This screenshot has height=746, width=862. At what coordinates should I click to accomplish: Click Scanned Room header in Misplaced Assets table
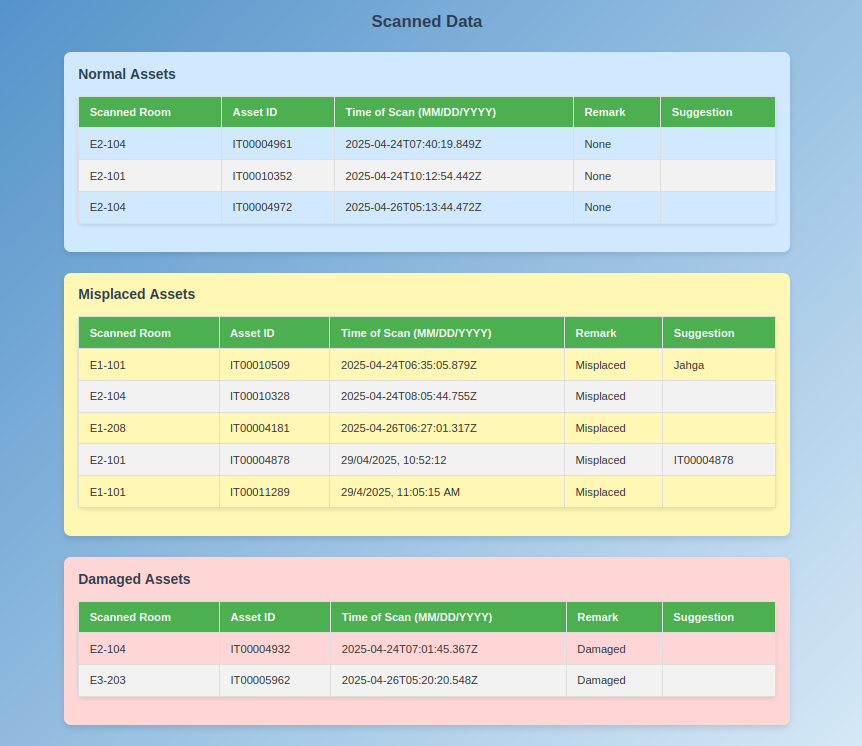[x=148, y=333]
